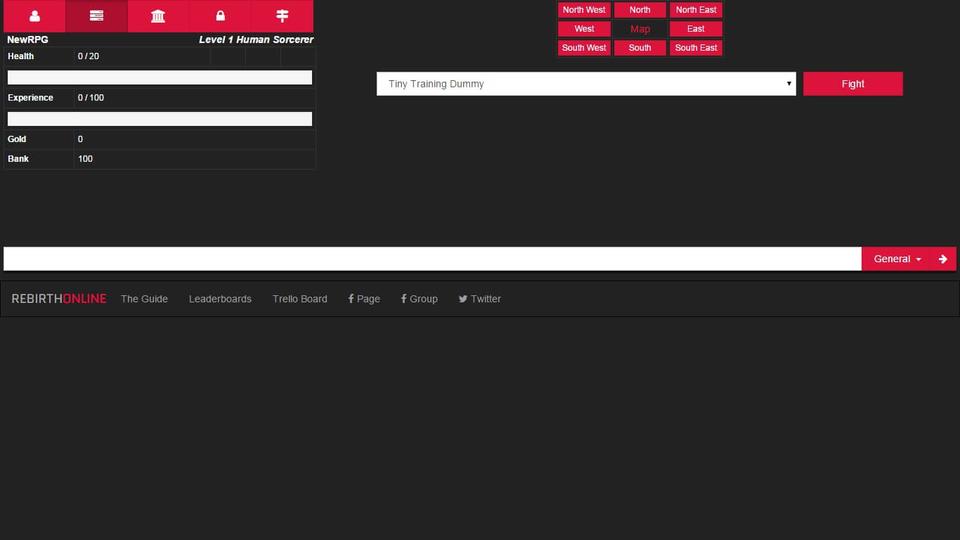Open the character profile icon tab
960x540 pixels.
(x=35, y=16)
